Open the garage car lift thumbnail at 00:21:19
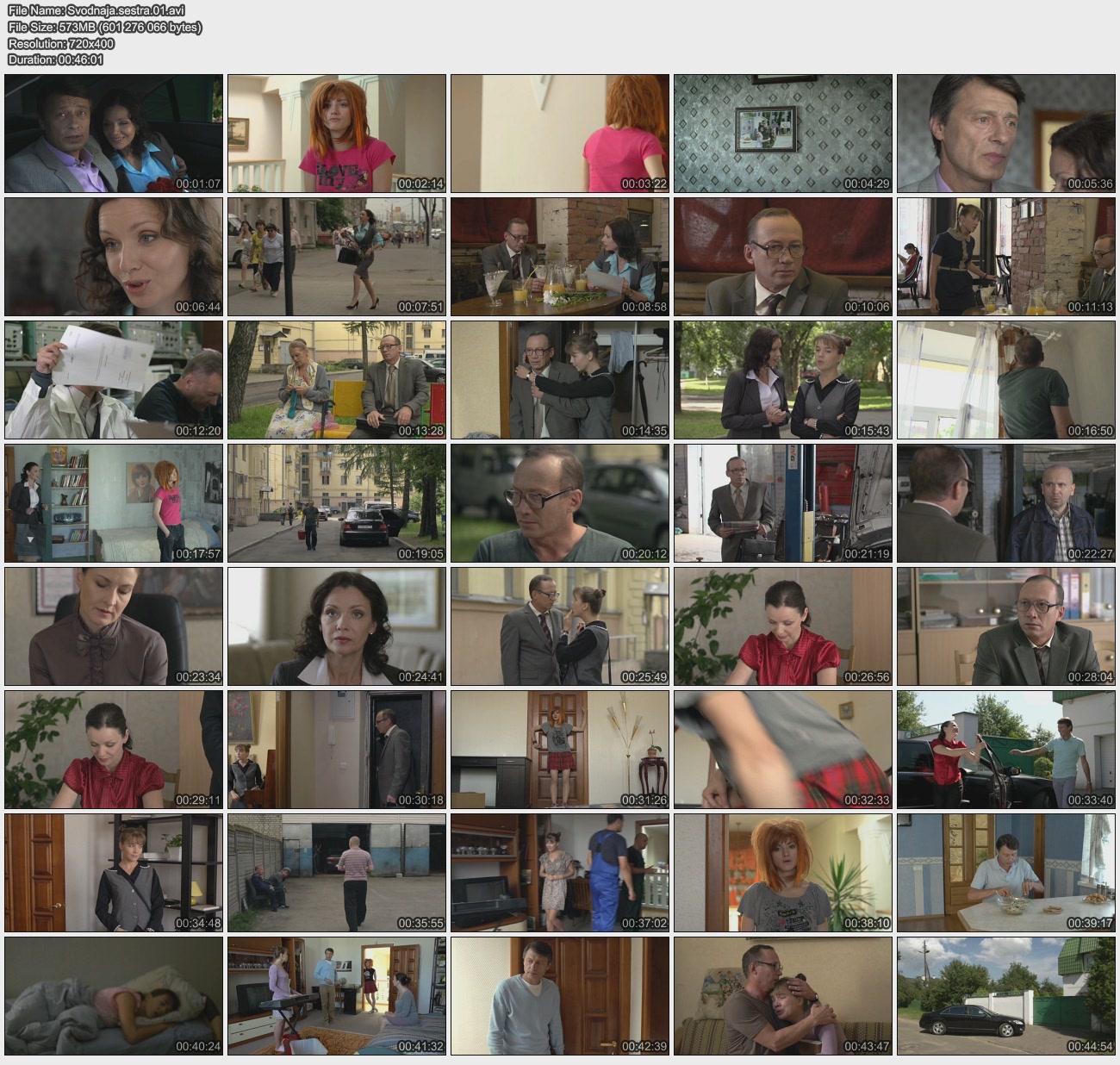The image size is (1120, 1065). [x=783, y=503]
